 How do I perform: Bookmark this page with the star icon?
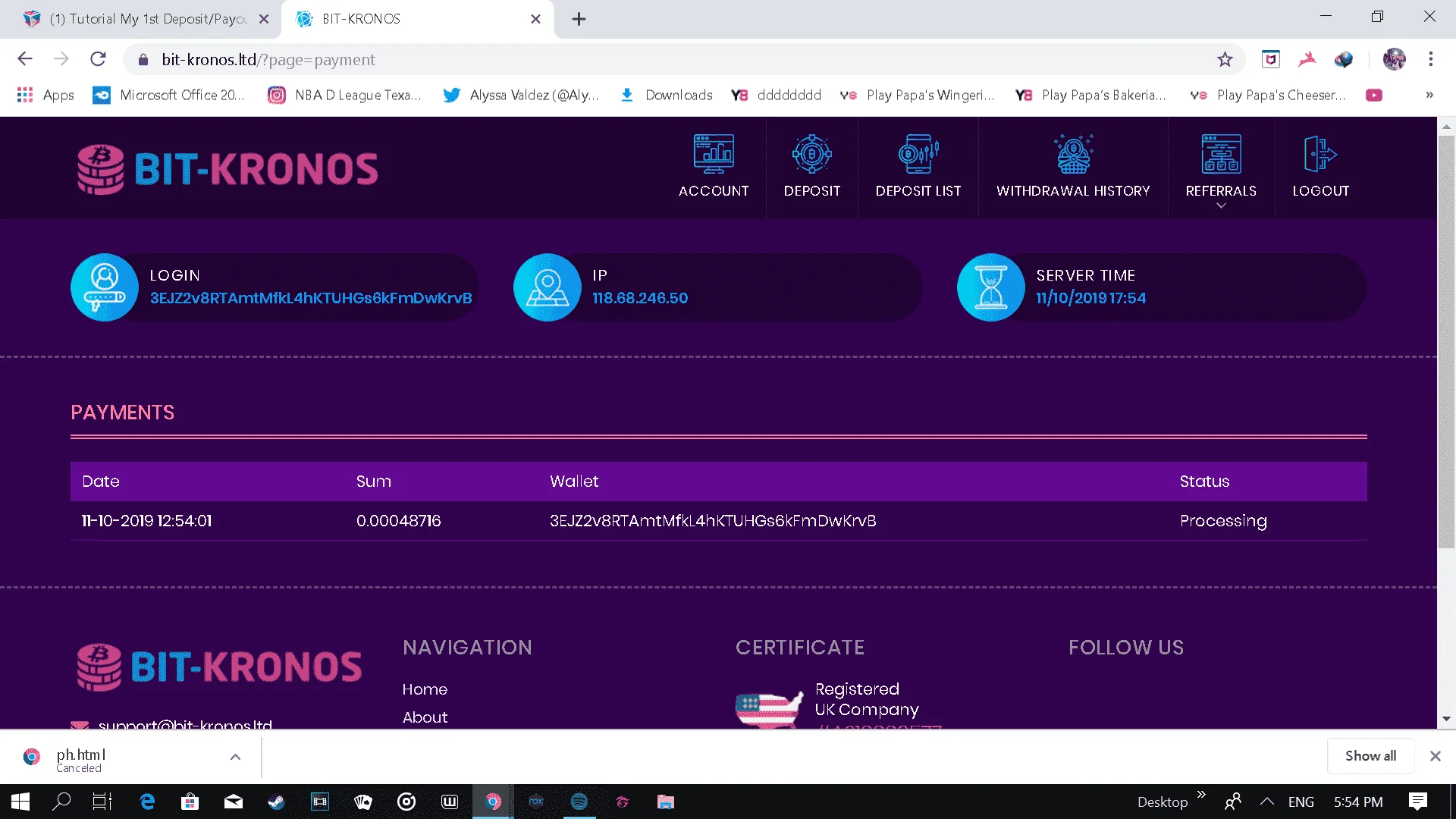(x=1225, y=59)
